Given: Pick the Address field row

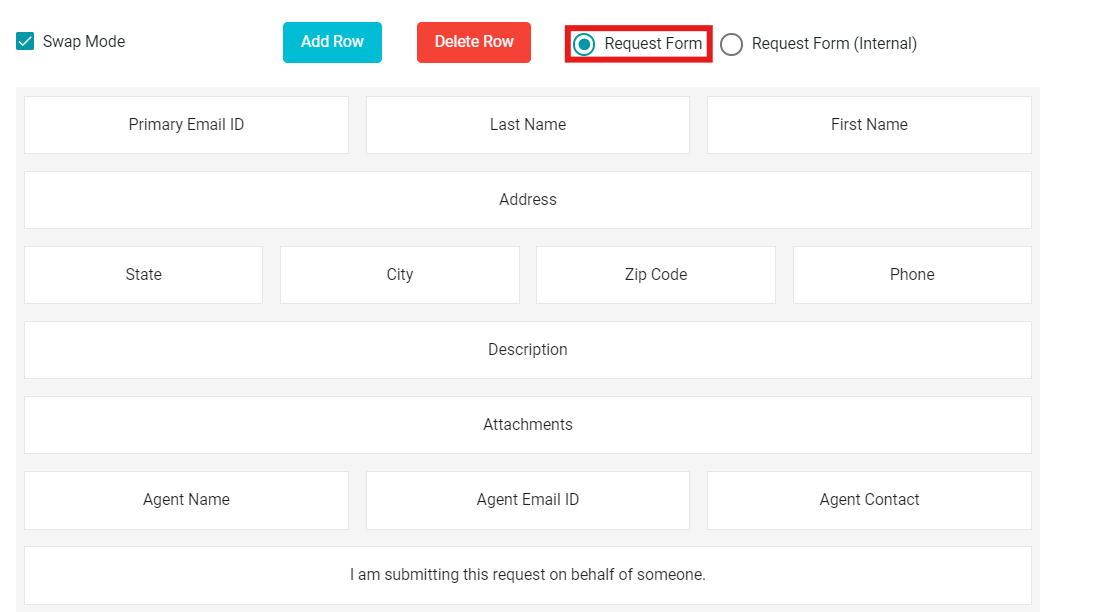Looking at the screenshot, I should 528,200.
